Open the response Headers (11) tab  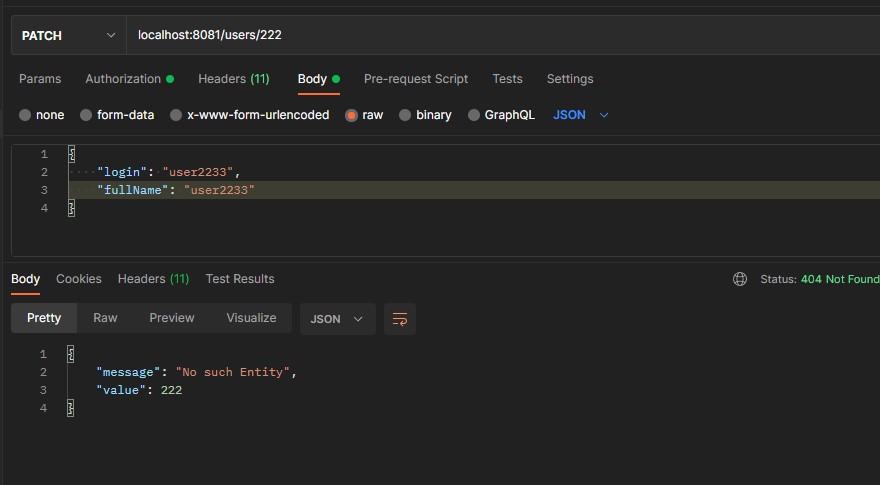[x=153, y=279]
